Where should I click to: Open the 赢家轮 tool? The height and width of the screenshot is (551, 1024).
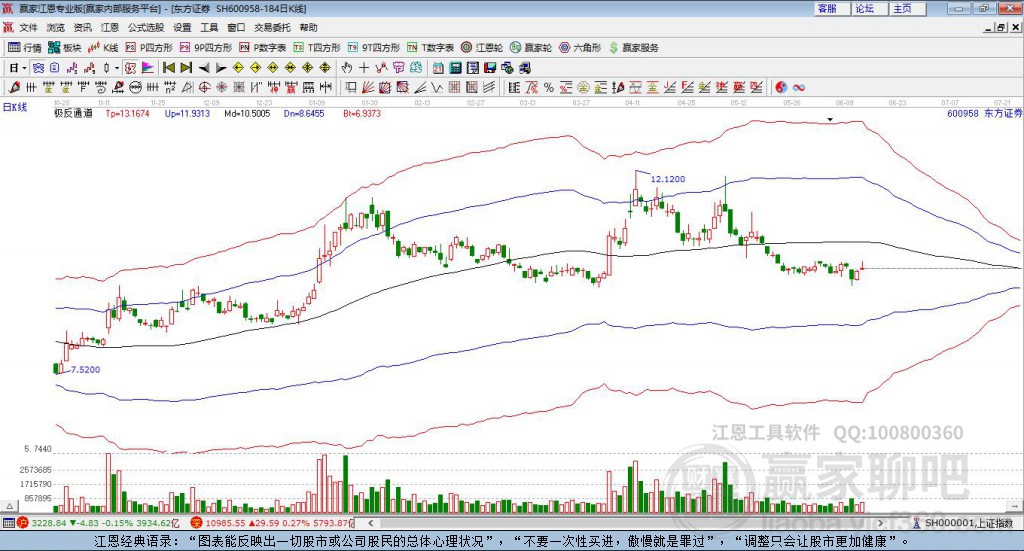click(x=531, y=48)
